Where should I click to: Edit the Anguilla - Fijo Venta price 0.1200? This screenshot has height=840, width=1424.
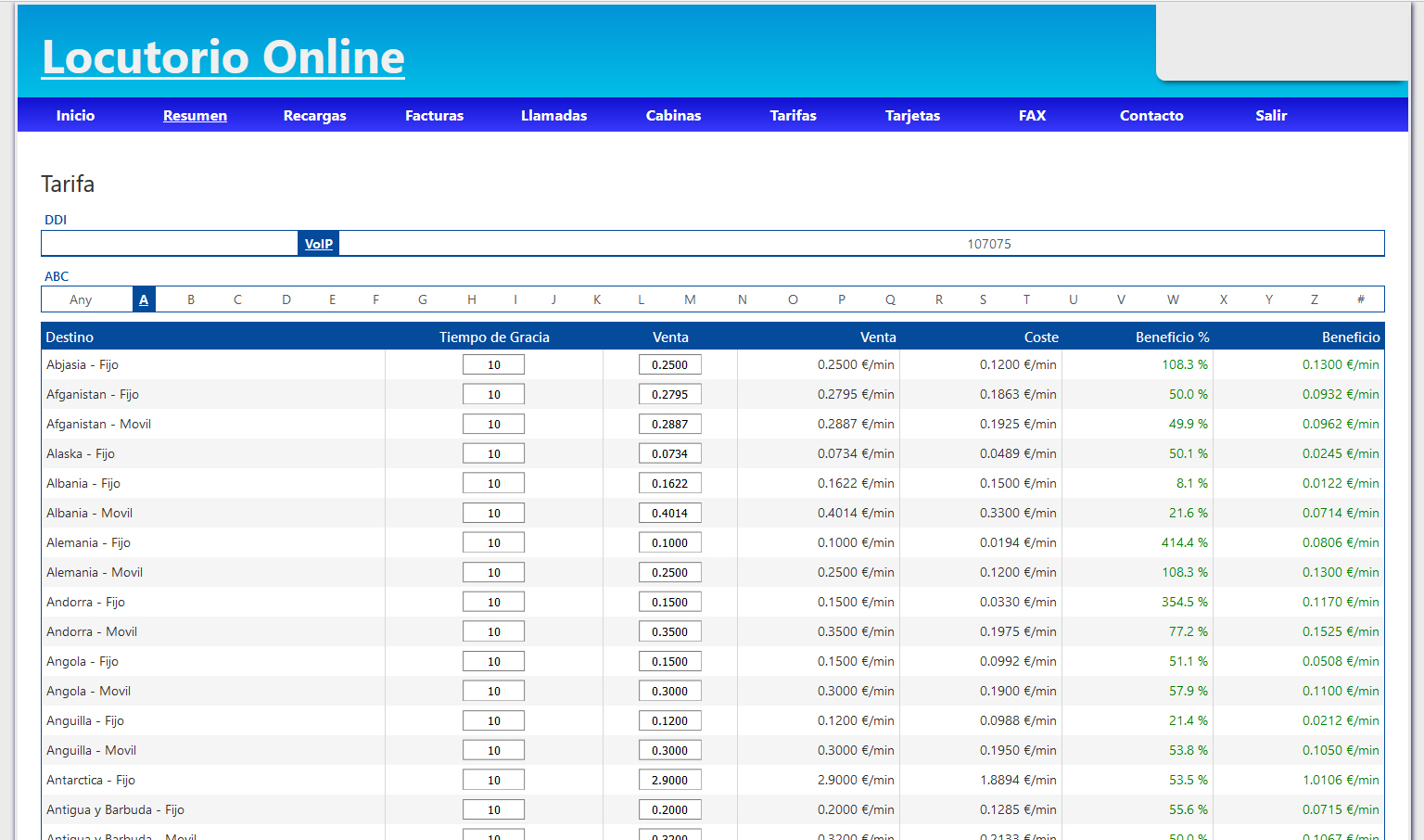tap(670, 720)
